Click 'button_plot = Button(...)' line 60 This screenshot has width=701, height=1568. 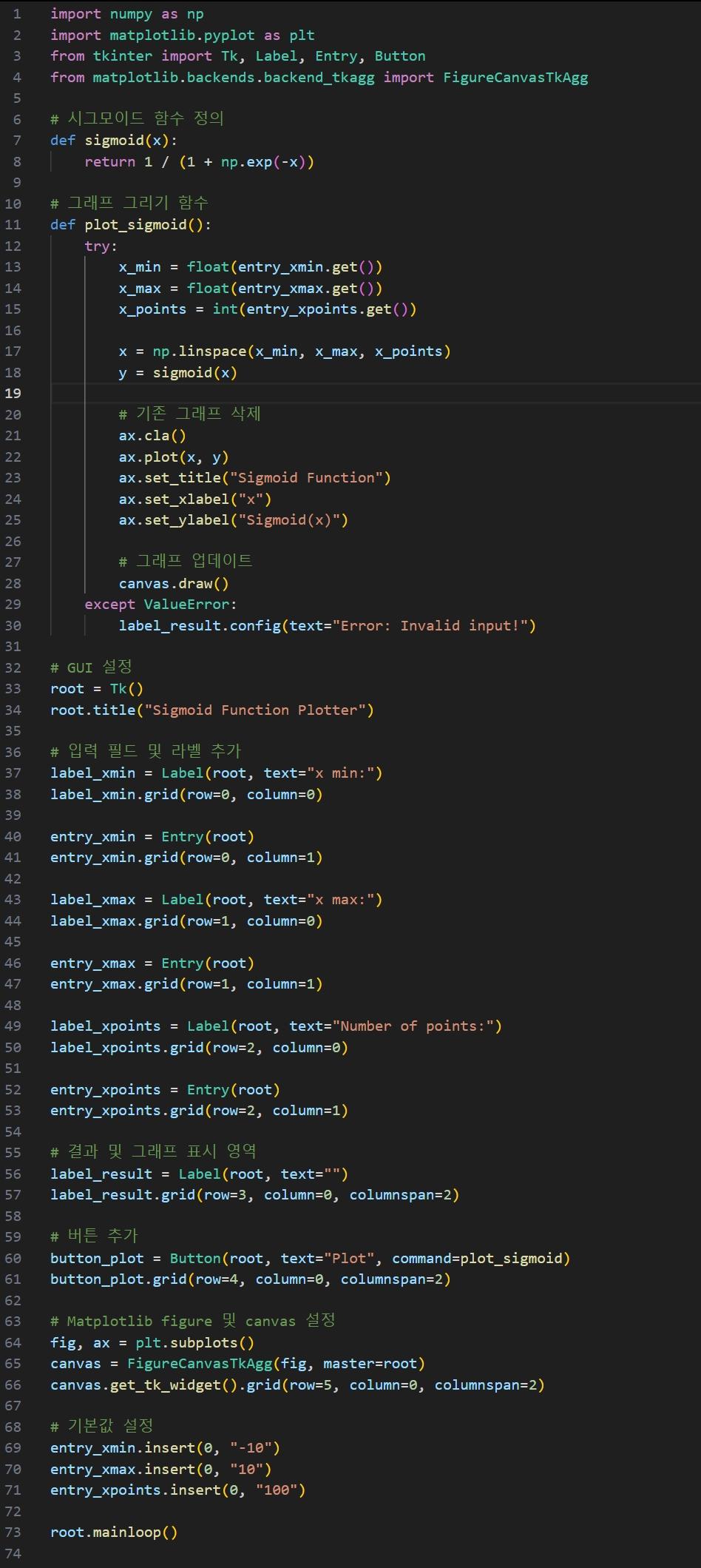click(311, 1258)
